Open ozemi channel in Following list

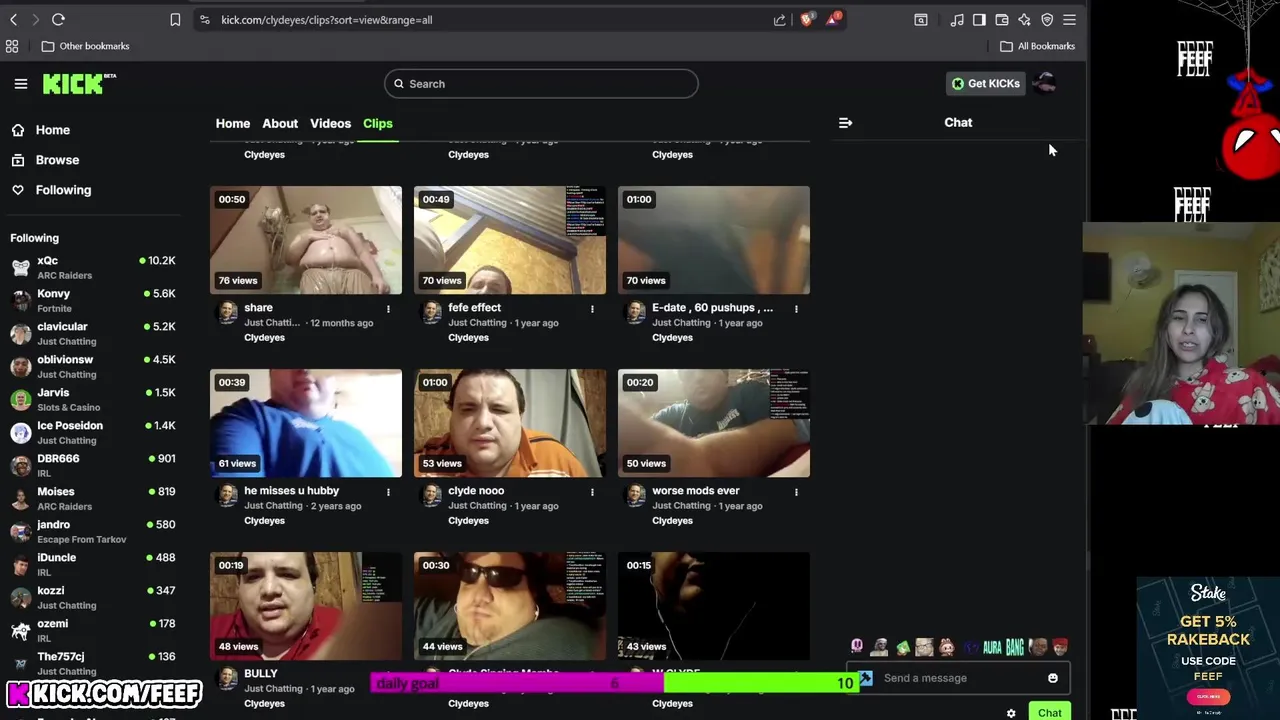click(x=93, y=630)
